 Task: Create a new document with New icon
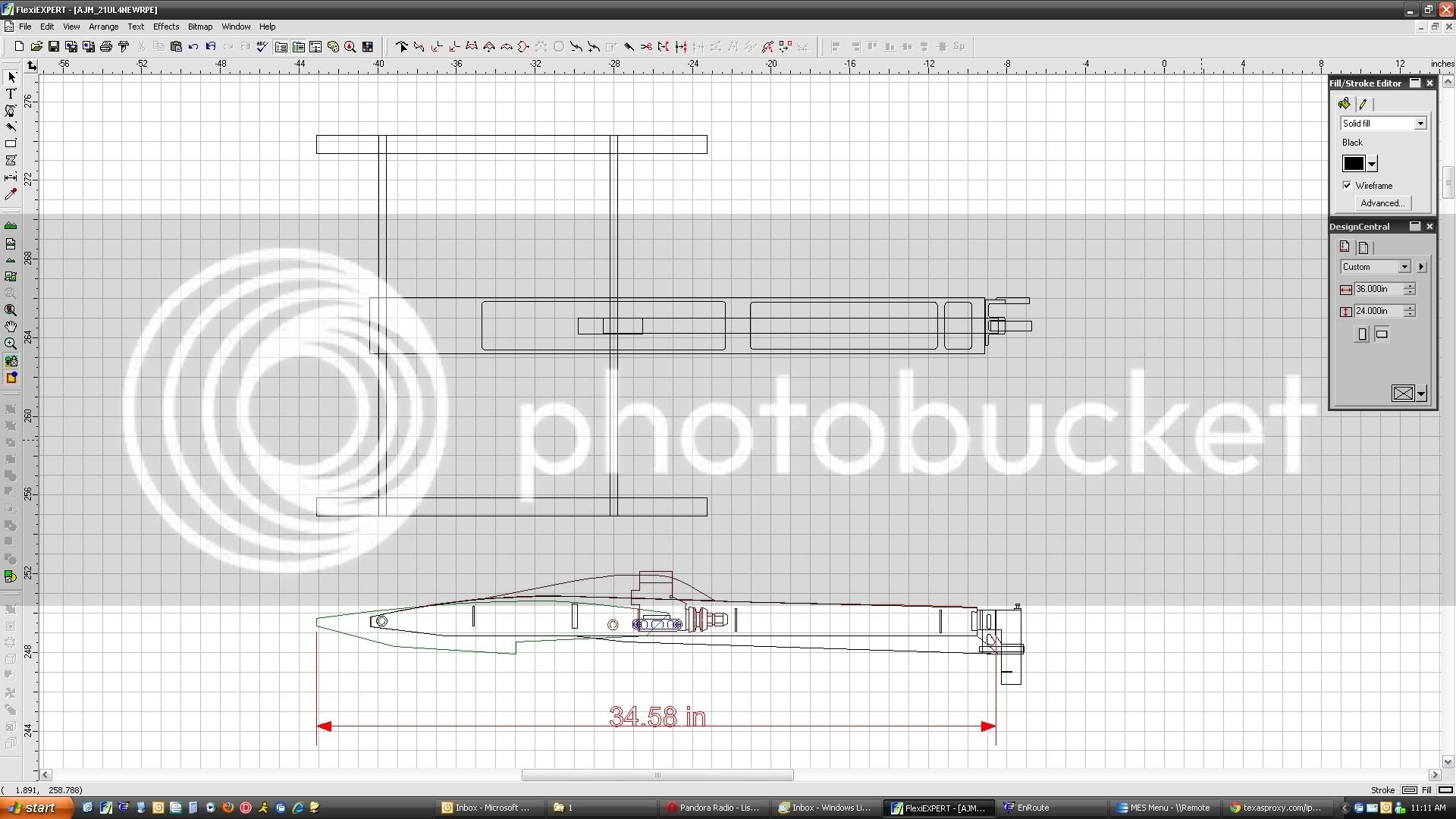(x=19, y=46)
